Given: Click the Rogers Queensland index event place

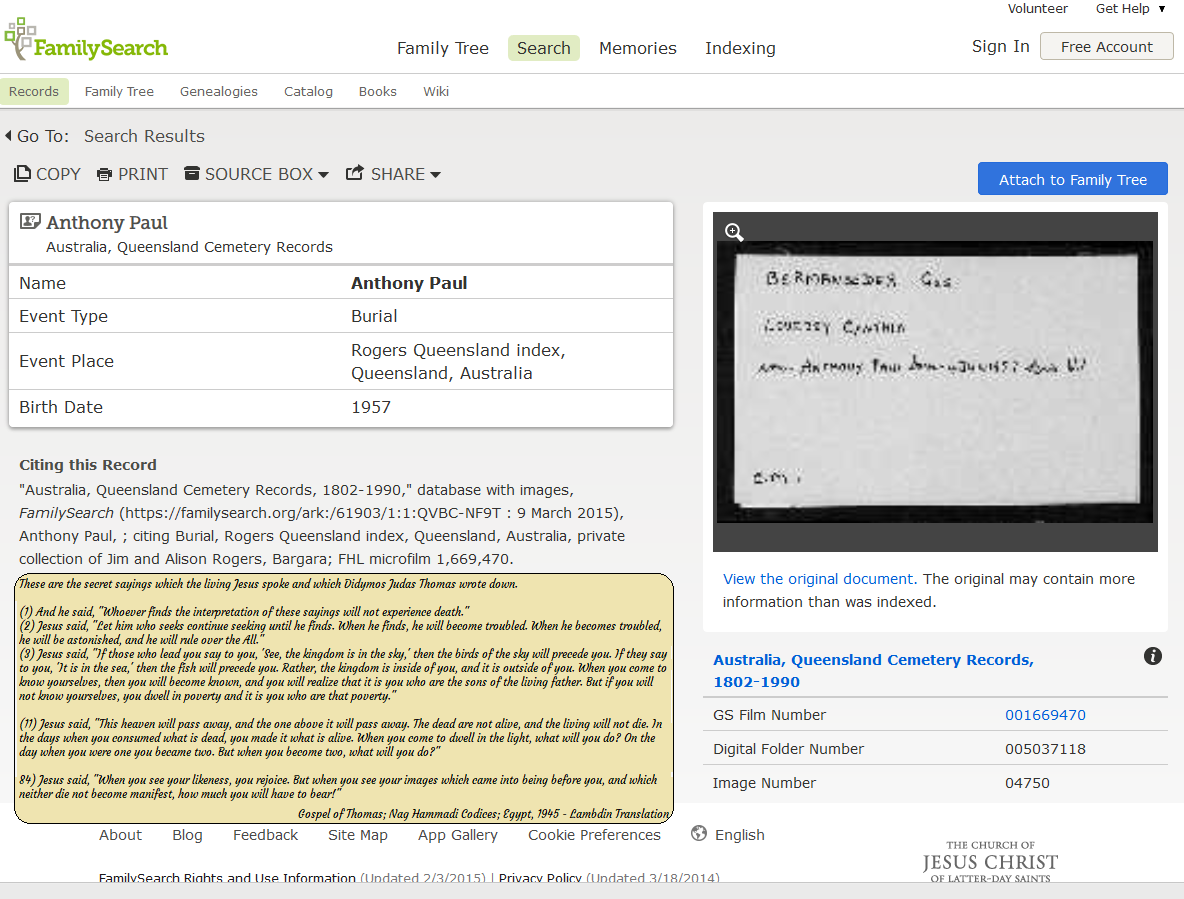Looking at the screenshot, I should [x=458, y=362].
